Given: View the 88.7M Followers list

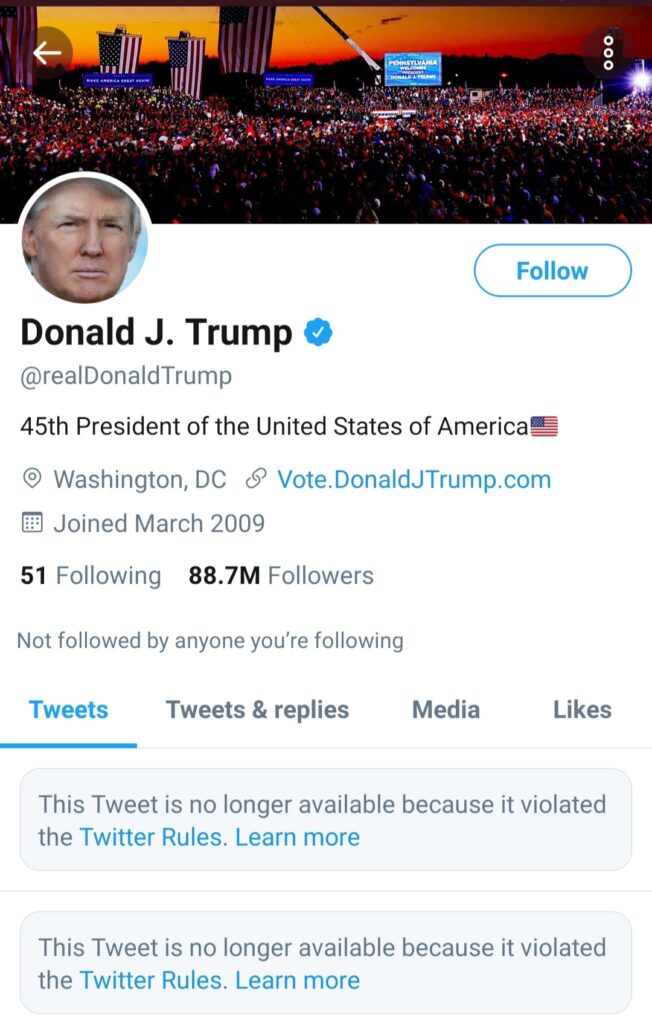Looking at the screenshot, I should pos(281,575).
